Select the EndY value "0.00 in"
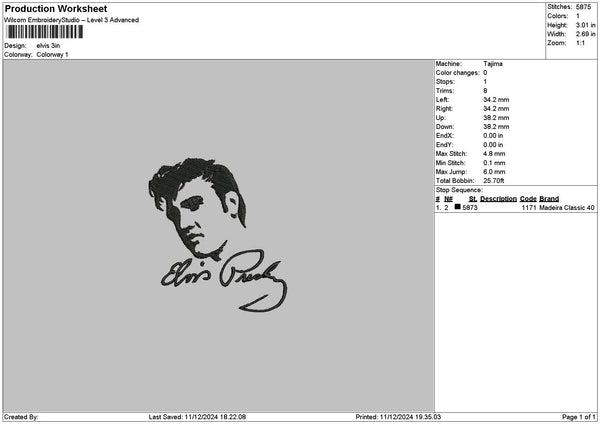This screenshot has width=600, height=424. click(493, 145)
